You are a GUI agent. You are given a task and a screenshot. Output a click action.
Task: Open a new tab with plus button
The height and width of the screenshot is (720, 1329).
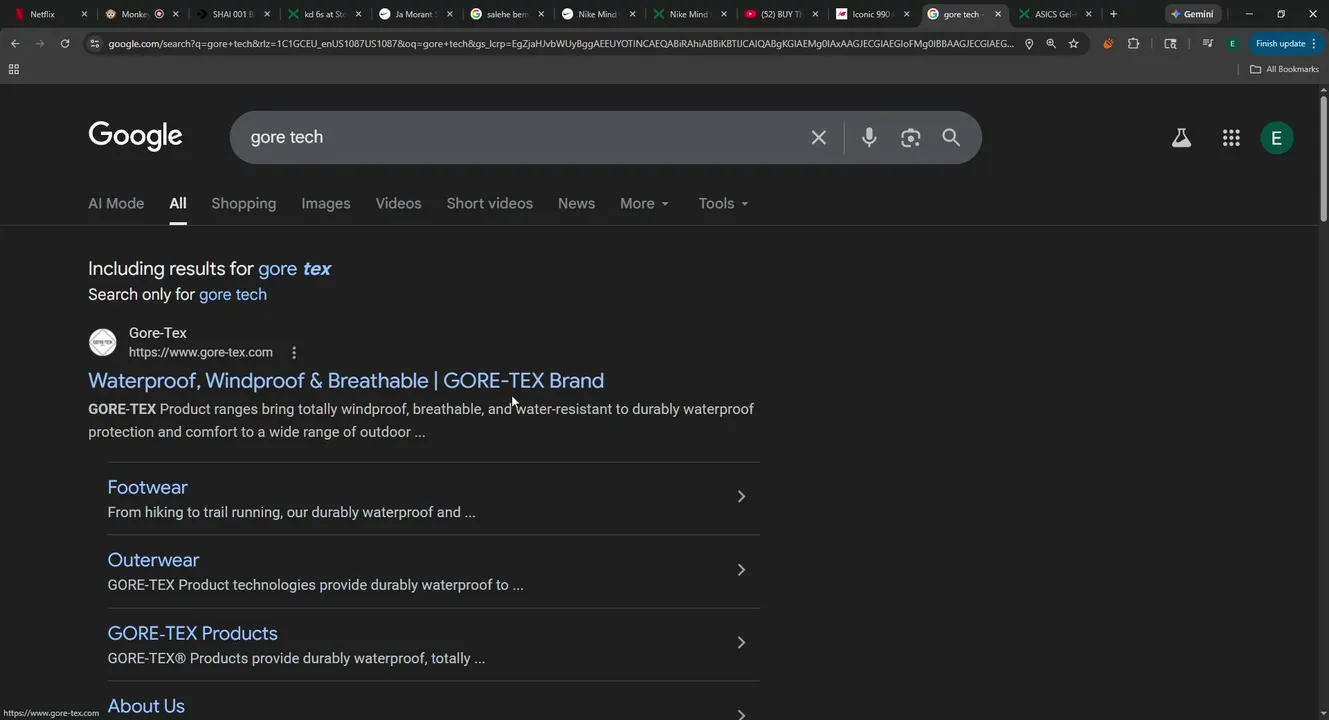(x=1113, y=14)
